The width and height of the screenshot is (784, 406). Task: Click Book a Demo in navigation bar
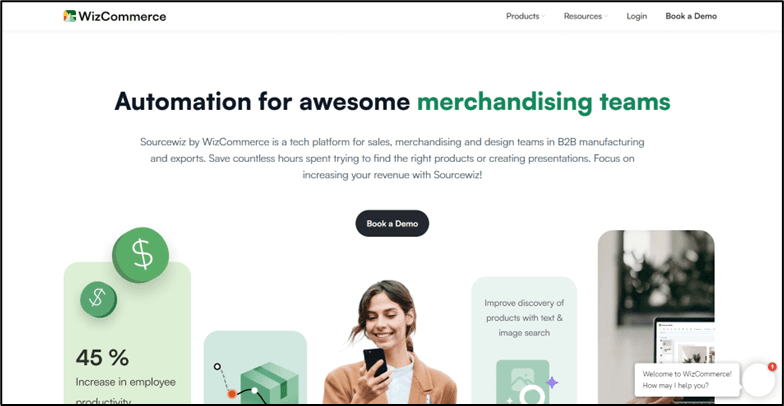coord(691,16)
